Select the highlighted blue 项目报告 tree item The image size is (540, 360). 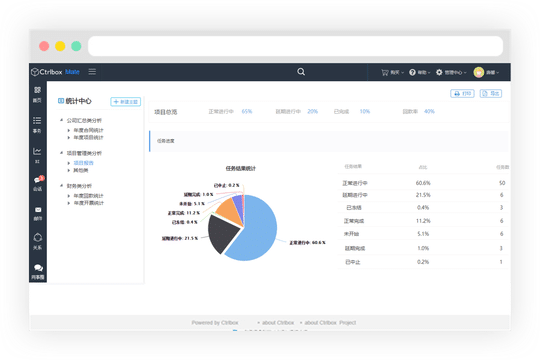83,163
